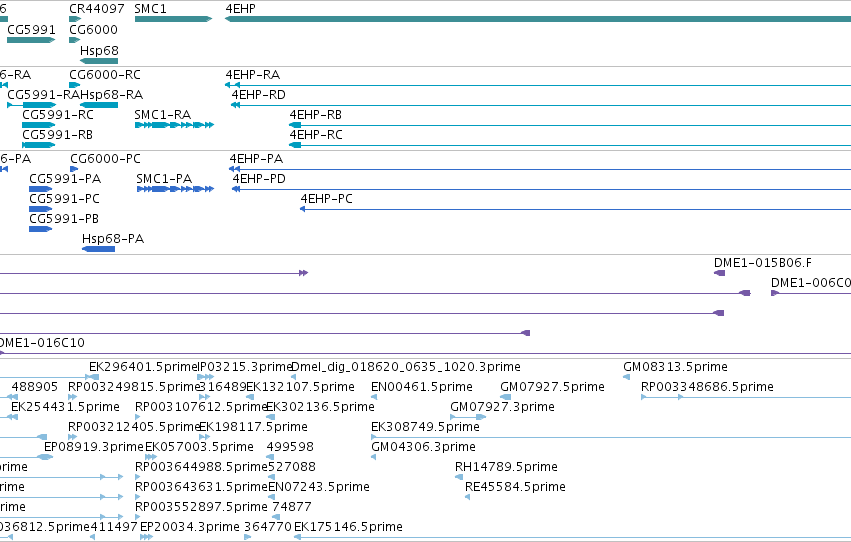Screen dimensions: 851x542
Task: Click the 411497 feature label
Action: click(114, 527)
